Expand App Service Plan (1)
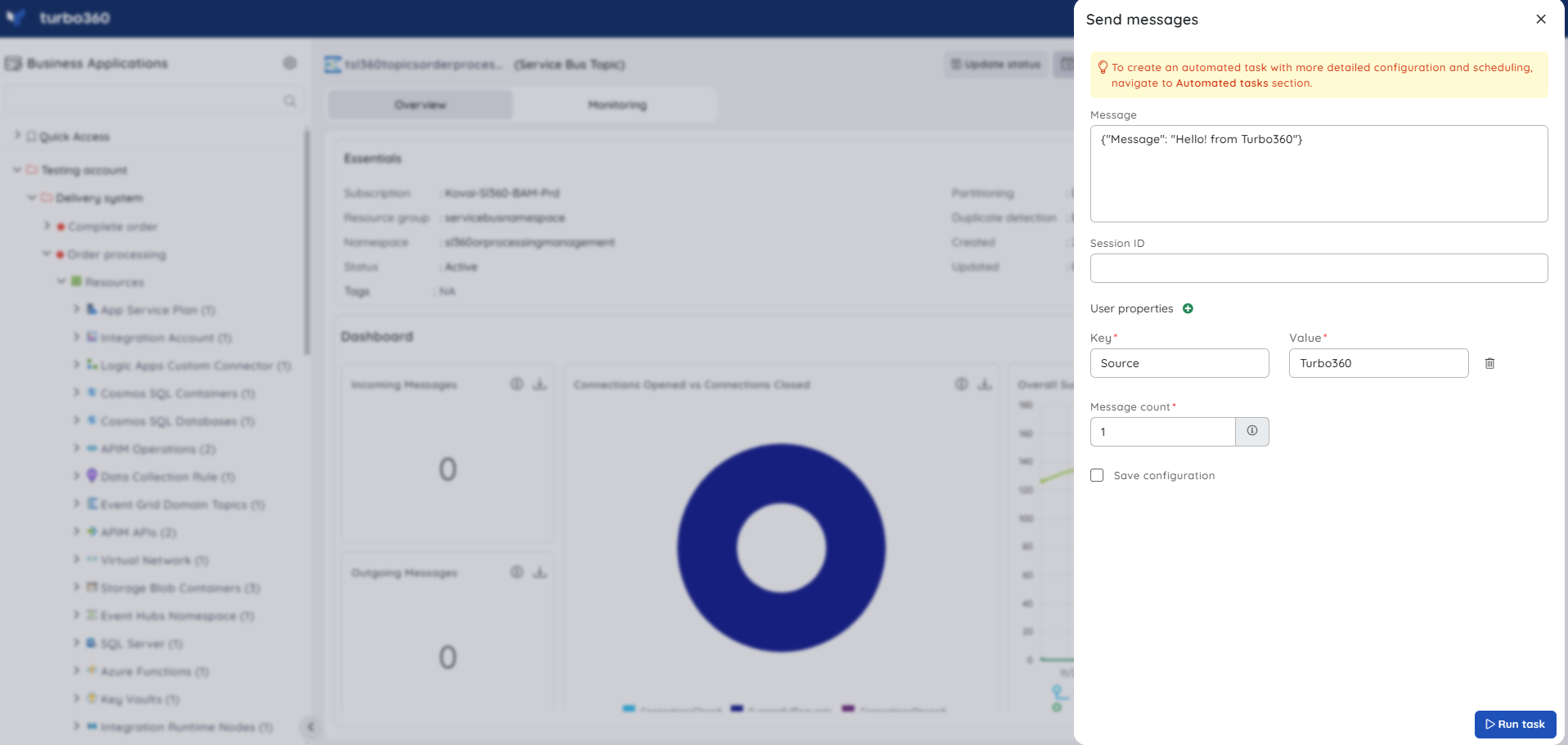Screen dimensions: 1568x745 76,309
